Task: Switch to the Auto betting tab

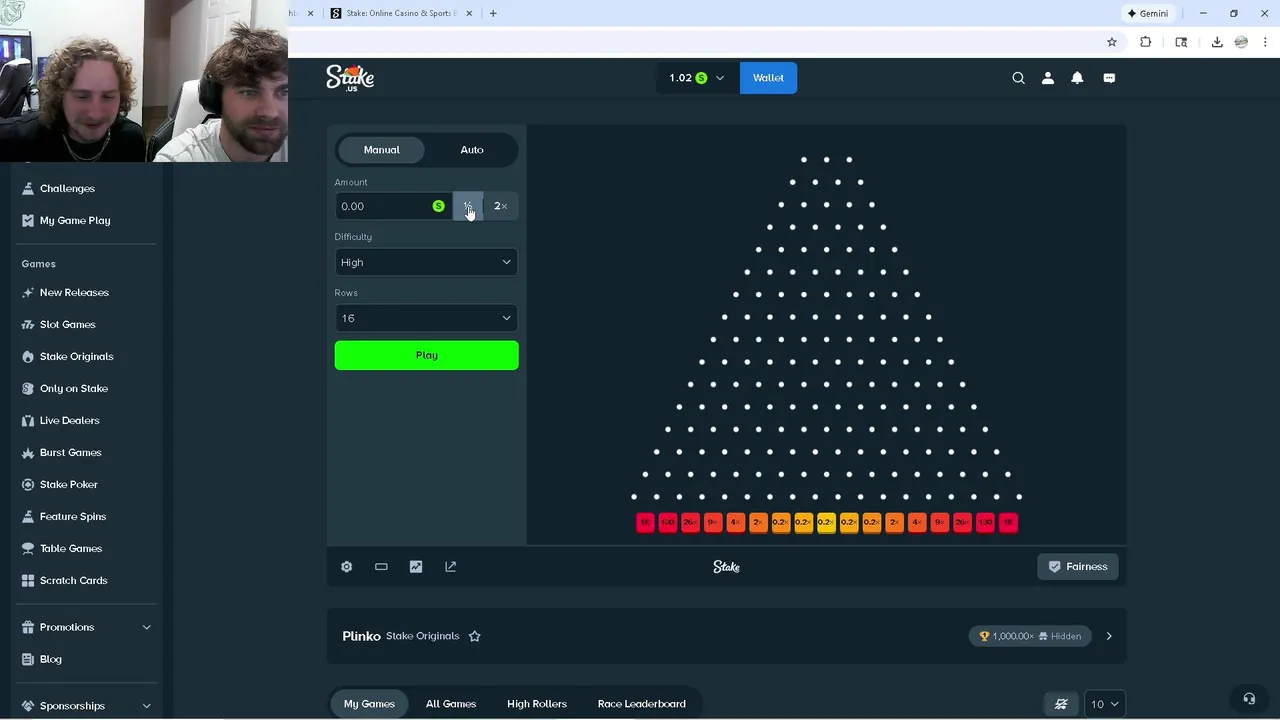Action: 472,150
